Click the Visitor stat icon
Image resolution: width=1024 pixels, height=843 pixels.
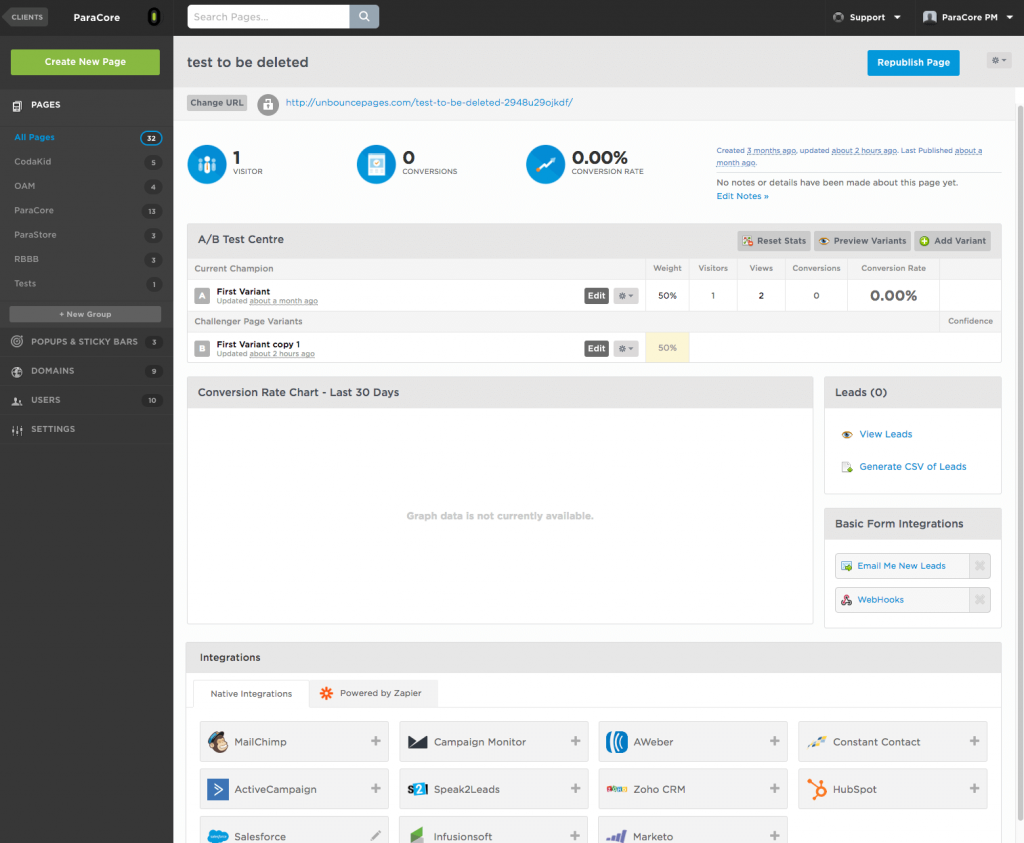point(207,164)
